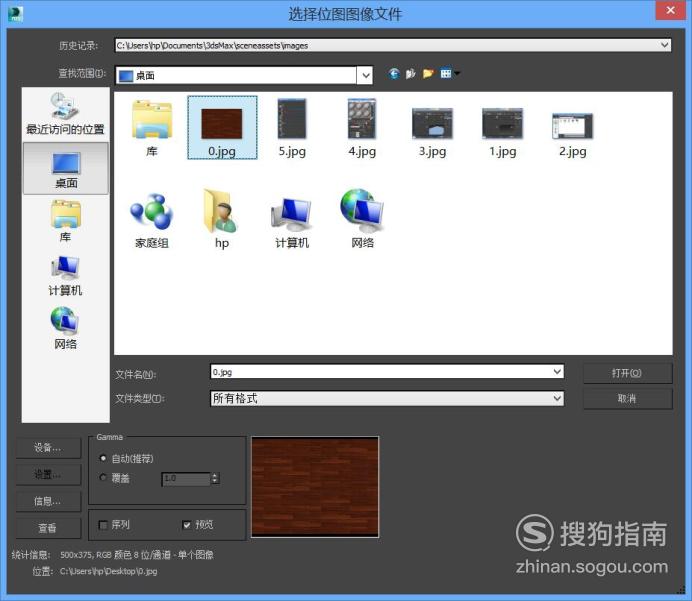Enable the 序列 checkbox
692x601 pixels.
click(103, 525)
